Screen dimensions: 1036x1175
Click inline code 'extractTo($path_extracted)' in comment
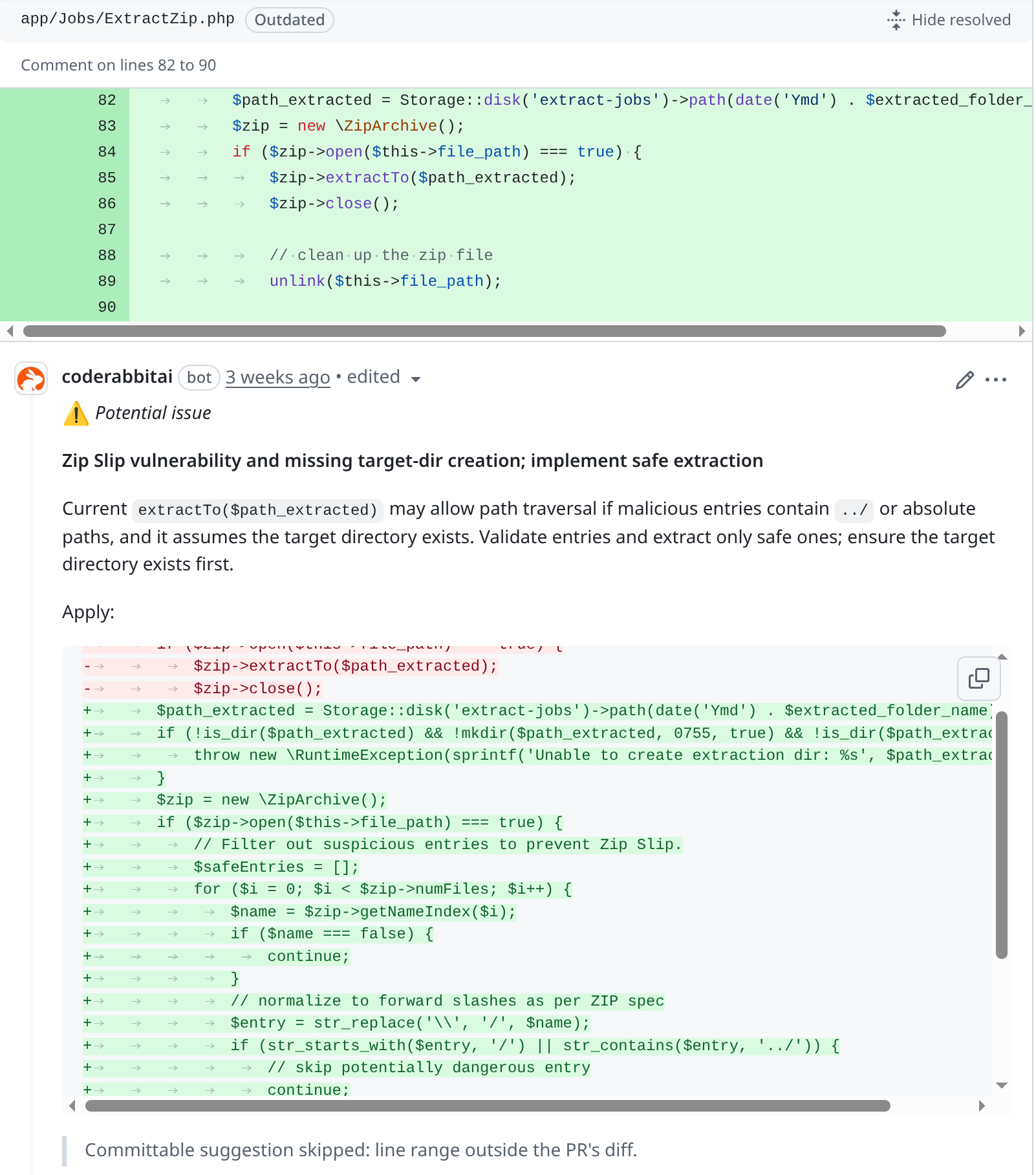click(x=258, y=510)
